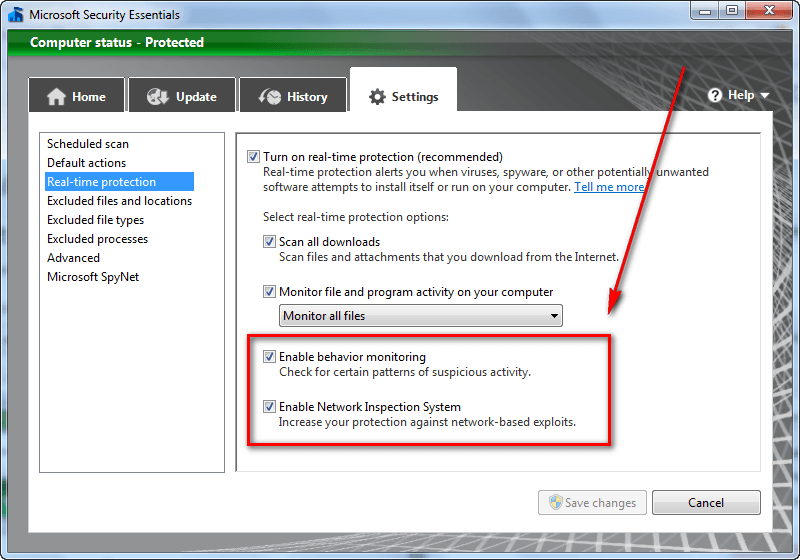This screenshot has width=800, height=560.
Task: Maximize the Security Essentials window
Action: point(732,10)
